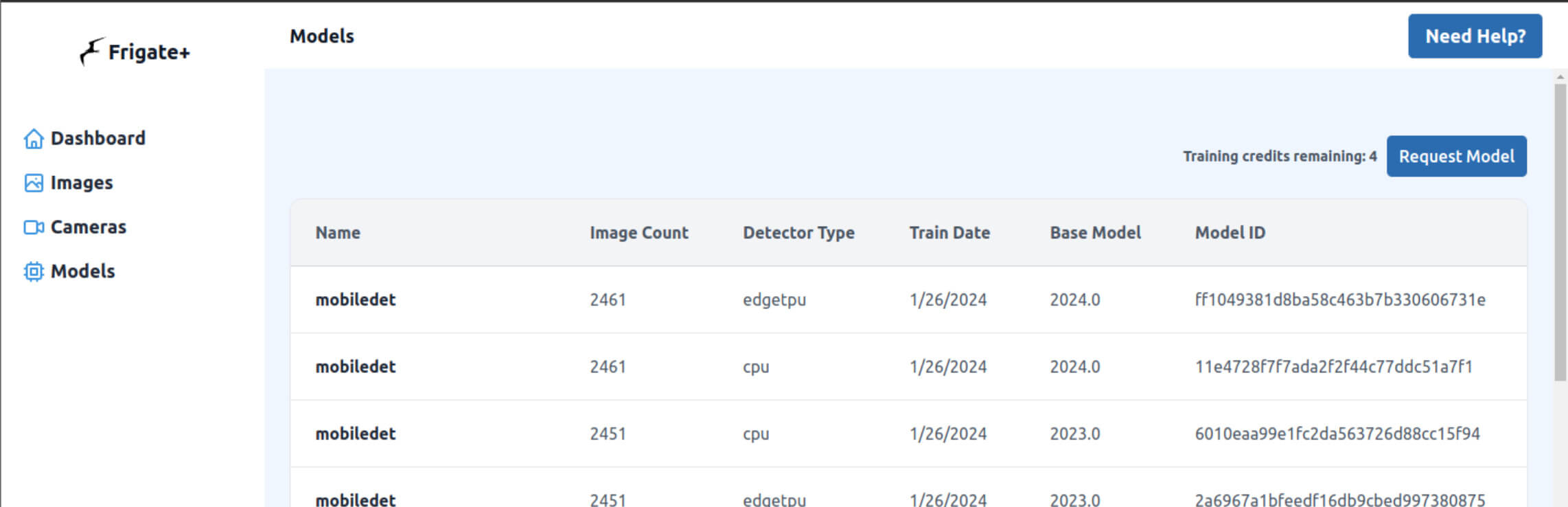The height and width of the screenshot is (507, 1568).
Task: Click the Cameras video icon
Action: (34, 227)
